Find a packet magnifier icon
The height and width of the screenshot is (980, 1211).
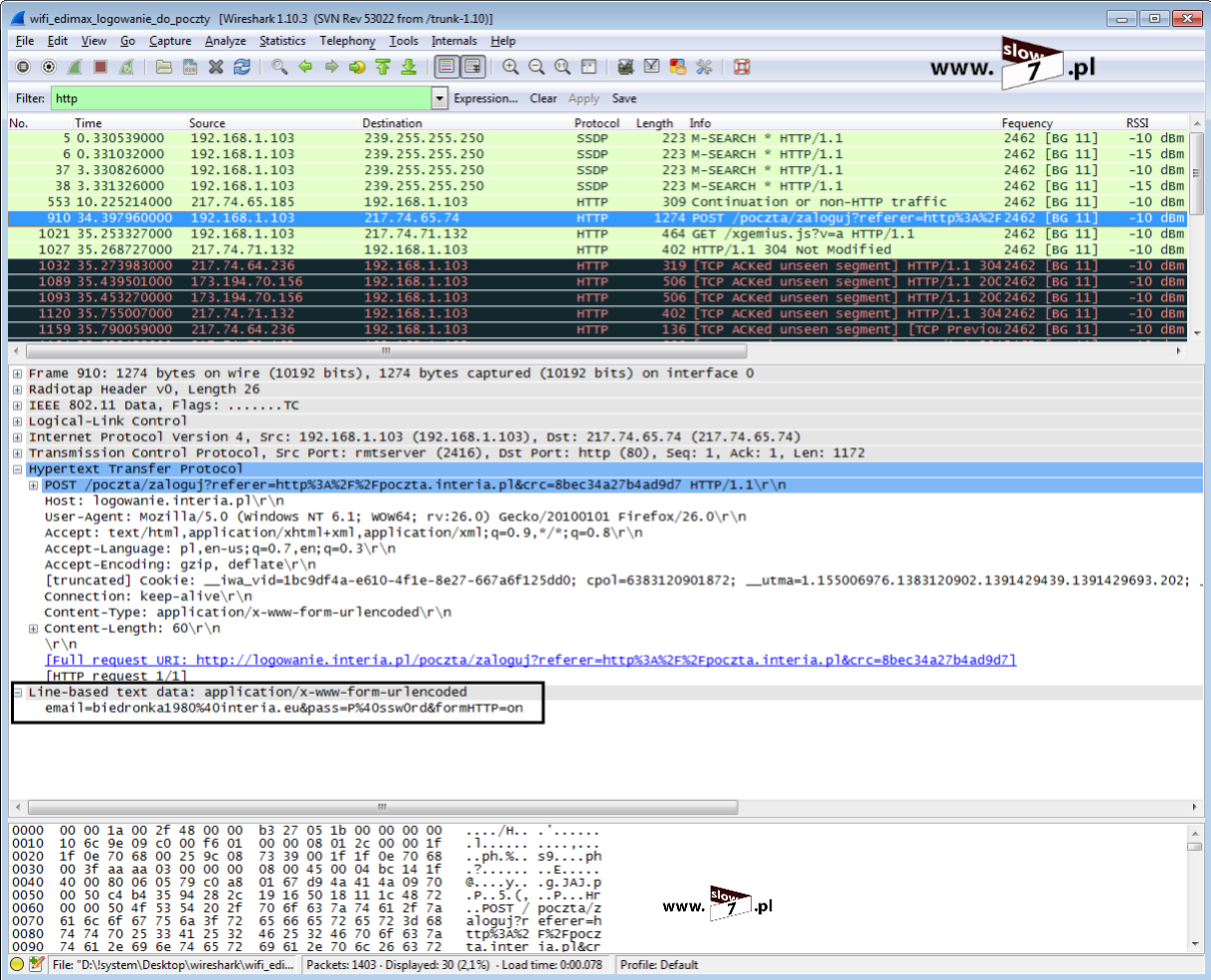point(279,67)
